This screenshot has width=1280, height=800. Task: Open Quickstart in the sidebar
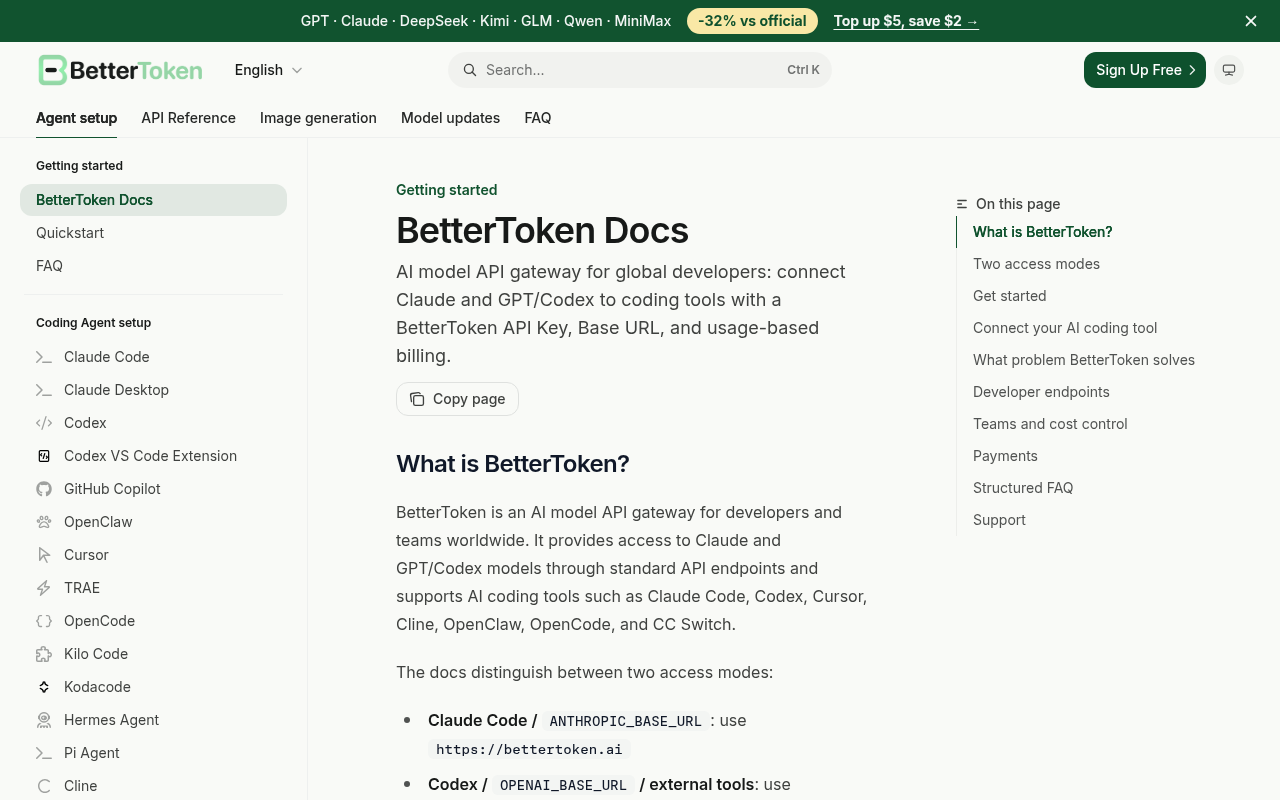(x=153, y=233)
